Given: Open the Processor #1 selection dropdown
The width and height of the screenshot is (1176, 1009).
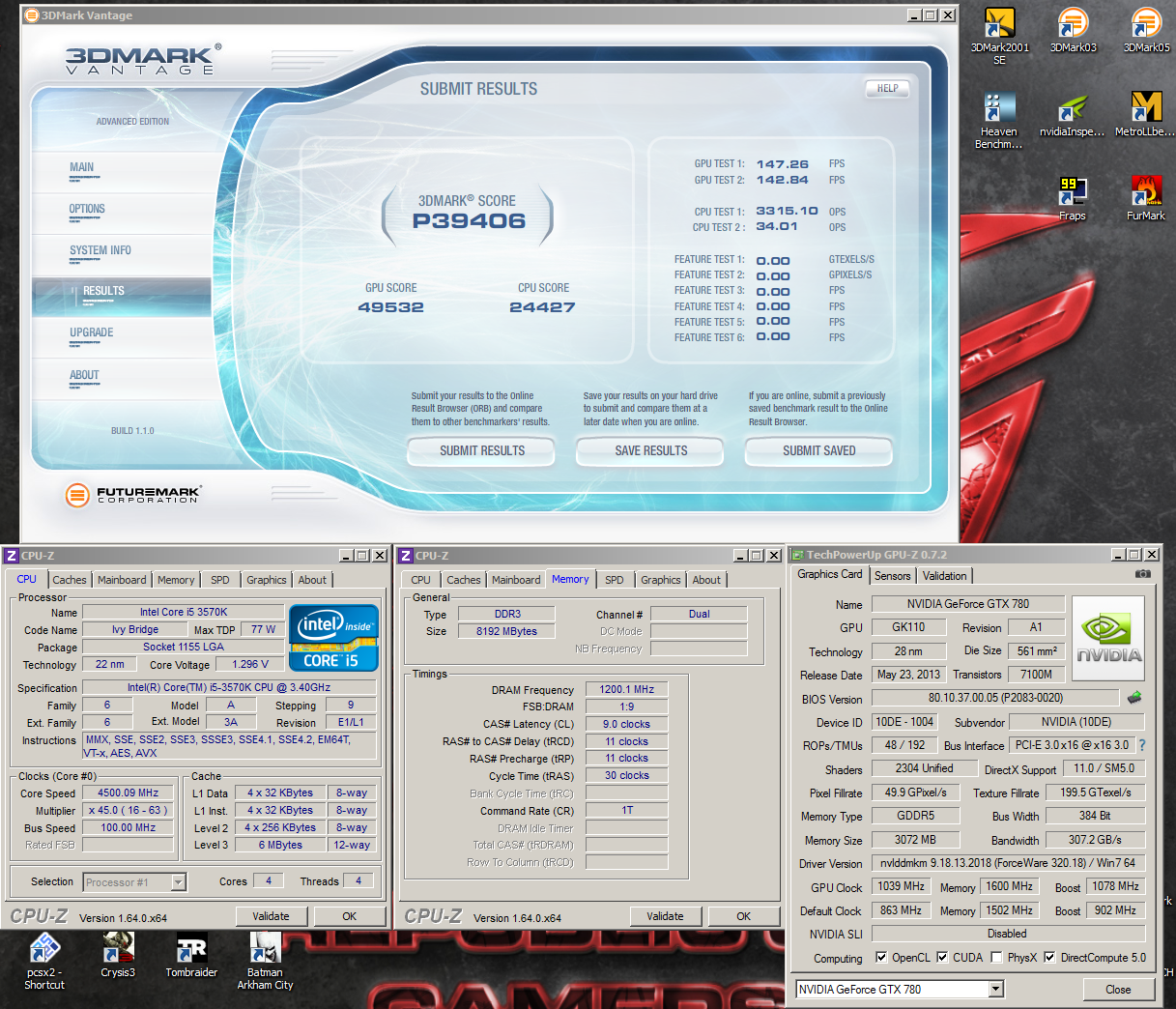Looking at the screenshot, I should [x=178, y=882].
